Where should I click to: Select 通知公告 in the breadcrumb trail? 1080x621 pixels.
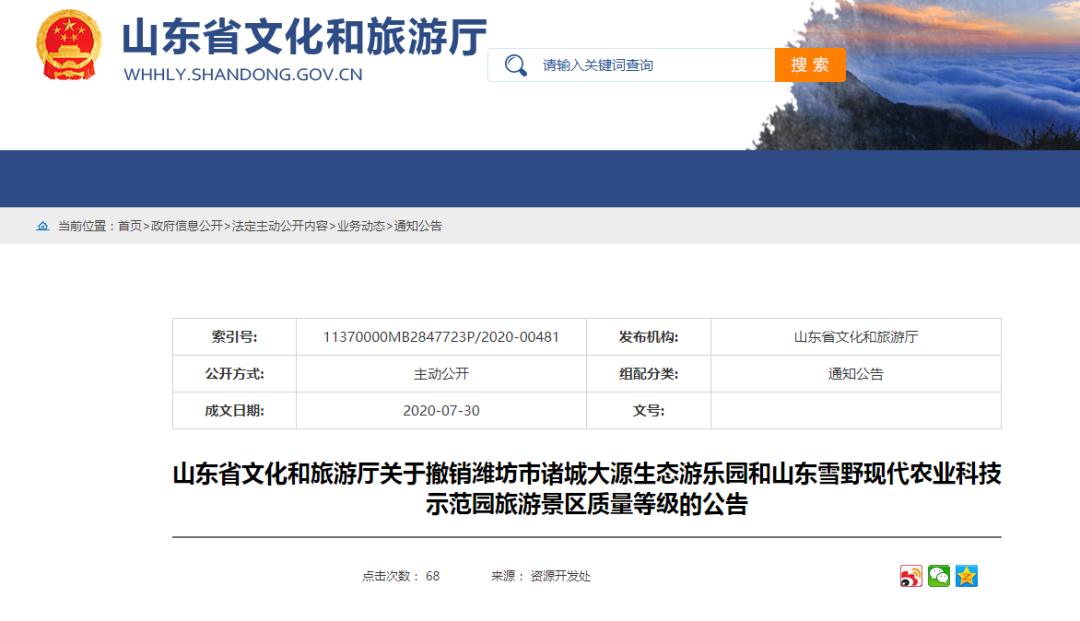click(x=418, y=226)
